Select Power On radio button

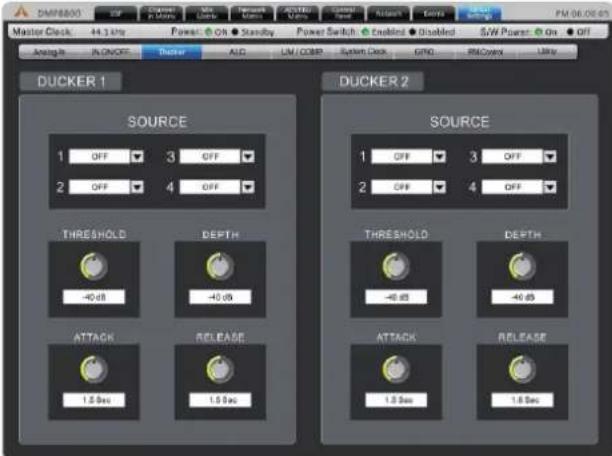click(x=209, y=32)
